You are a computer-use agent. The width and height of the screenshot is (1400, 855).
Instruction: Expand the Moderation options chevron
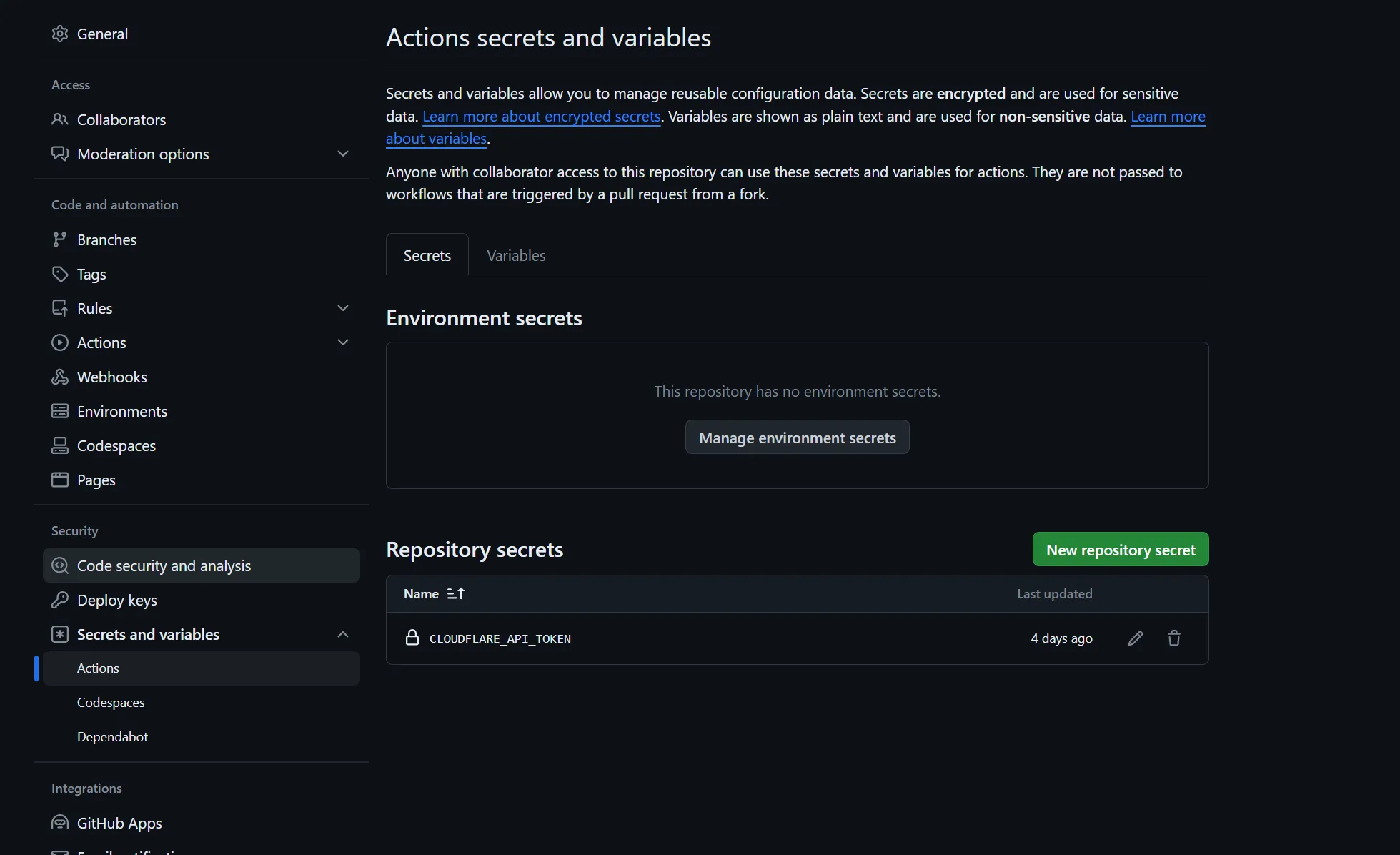point(343,154)
